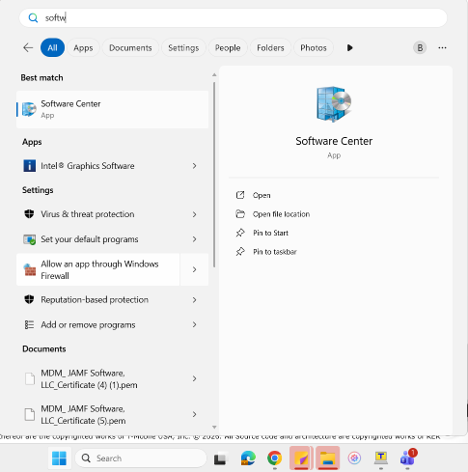
Task: Open File Explorer from taskbar
Action: click(x=328, y=458)
